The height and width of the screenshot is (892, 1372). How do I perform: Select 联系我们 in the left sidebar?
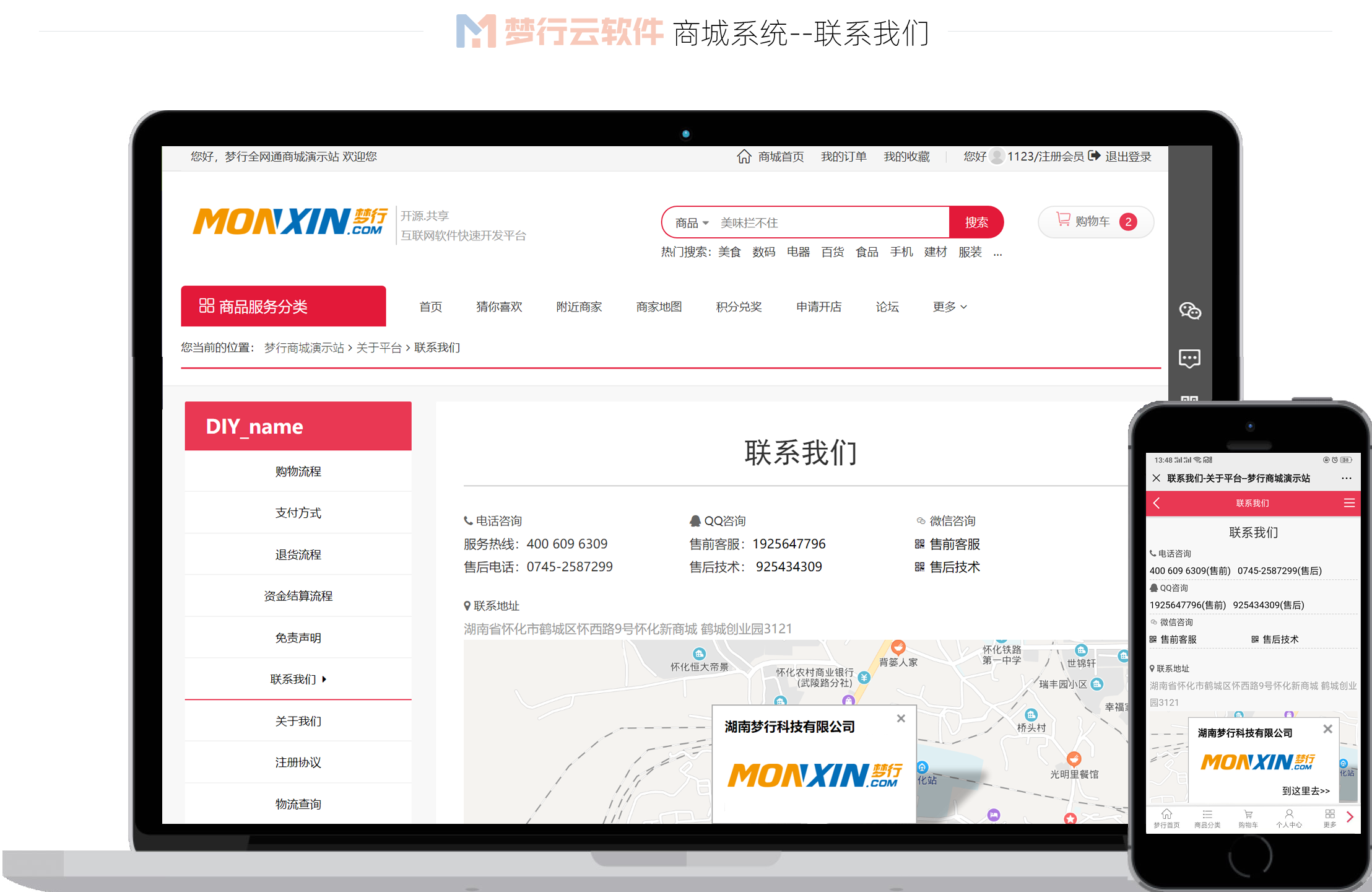point(298,679)
